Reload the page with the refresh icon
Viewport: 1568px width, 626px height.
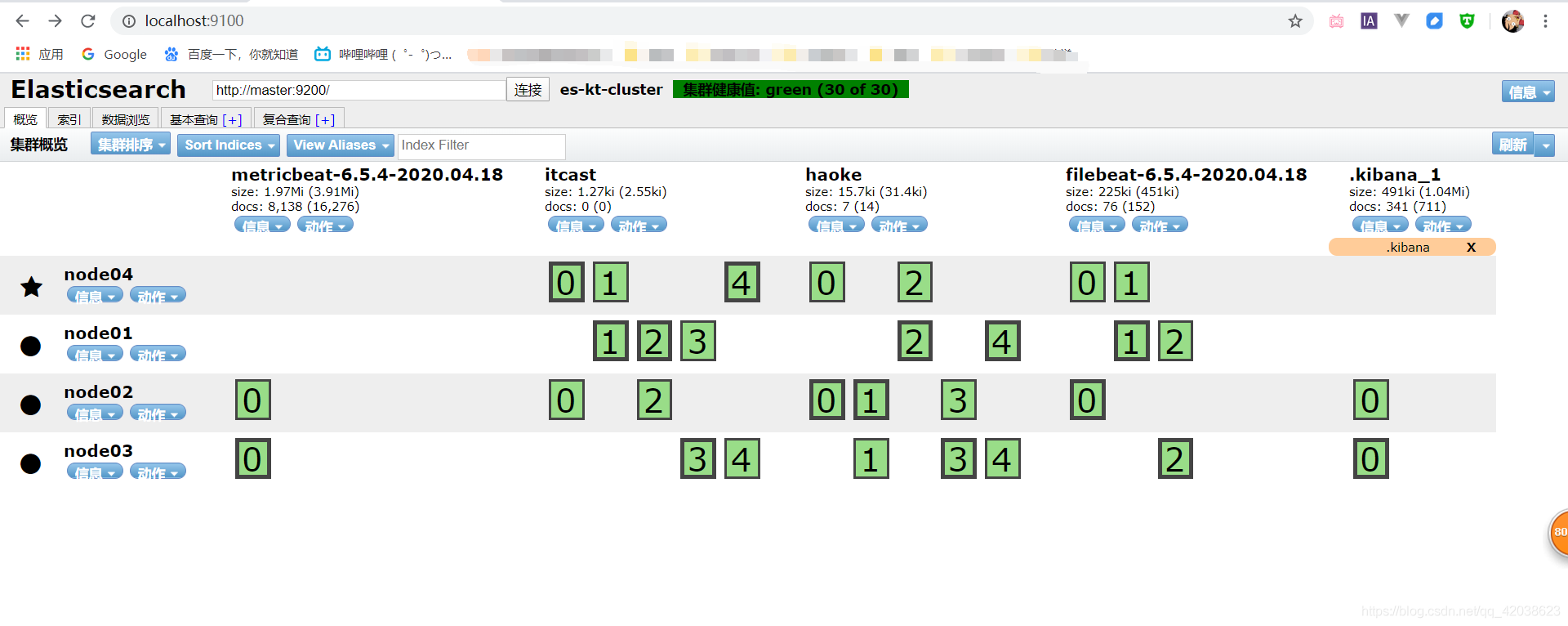(x=88, y=20)
